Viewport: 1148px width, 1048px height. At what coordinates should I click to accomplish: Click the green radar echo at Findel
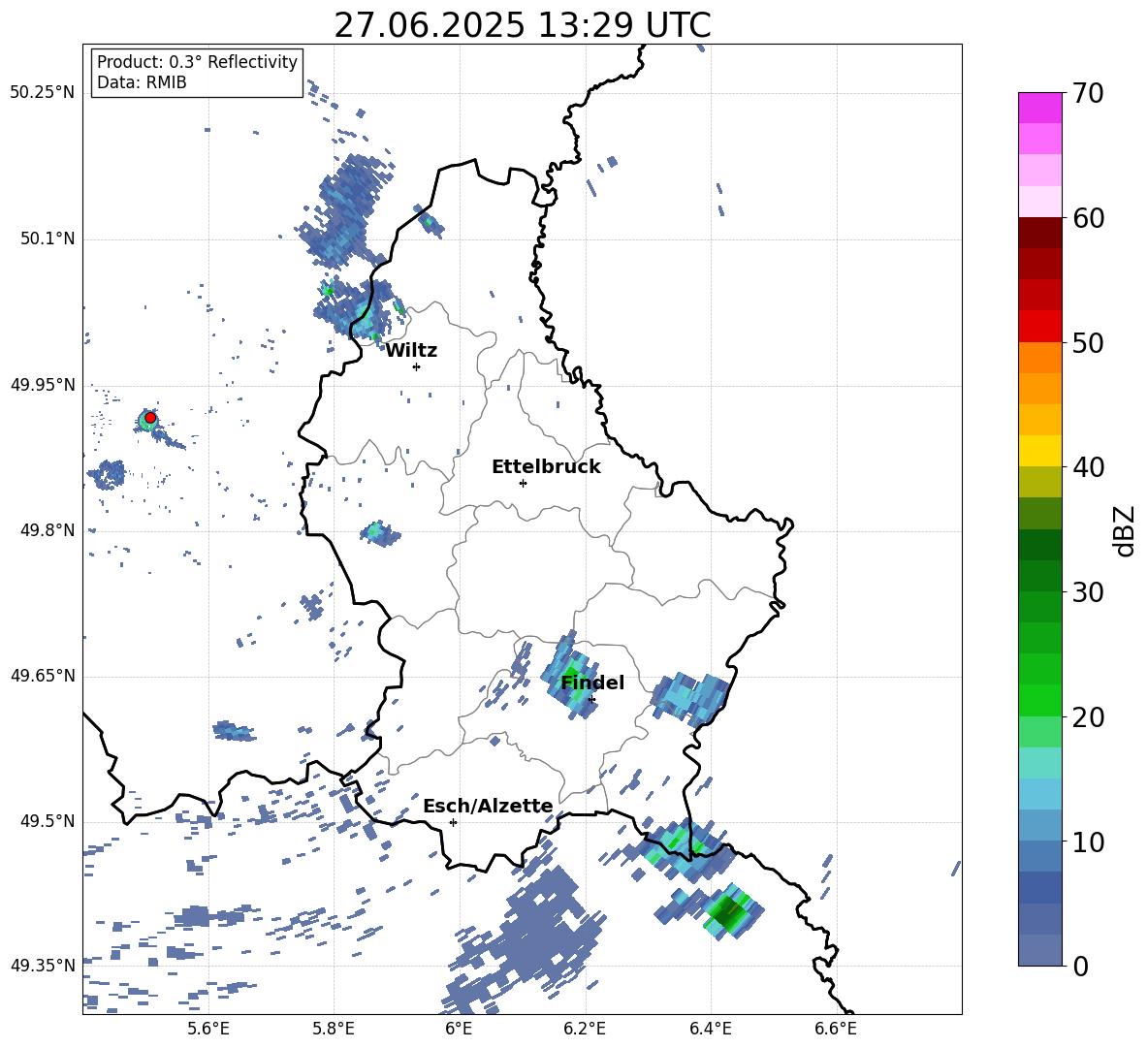[570, 679]
